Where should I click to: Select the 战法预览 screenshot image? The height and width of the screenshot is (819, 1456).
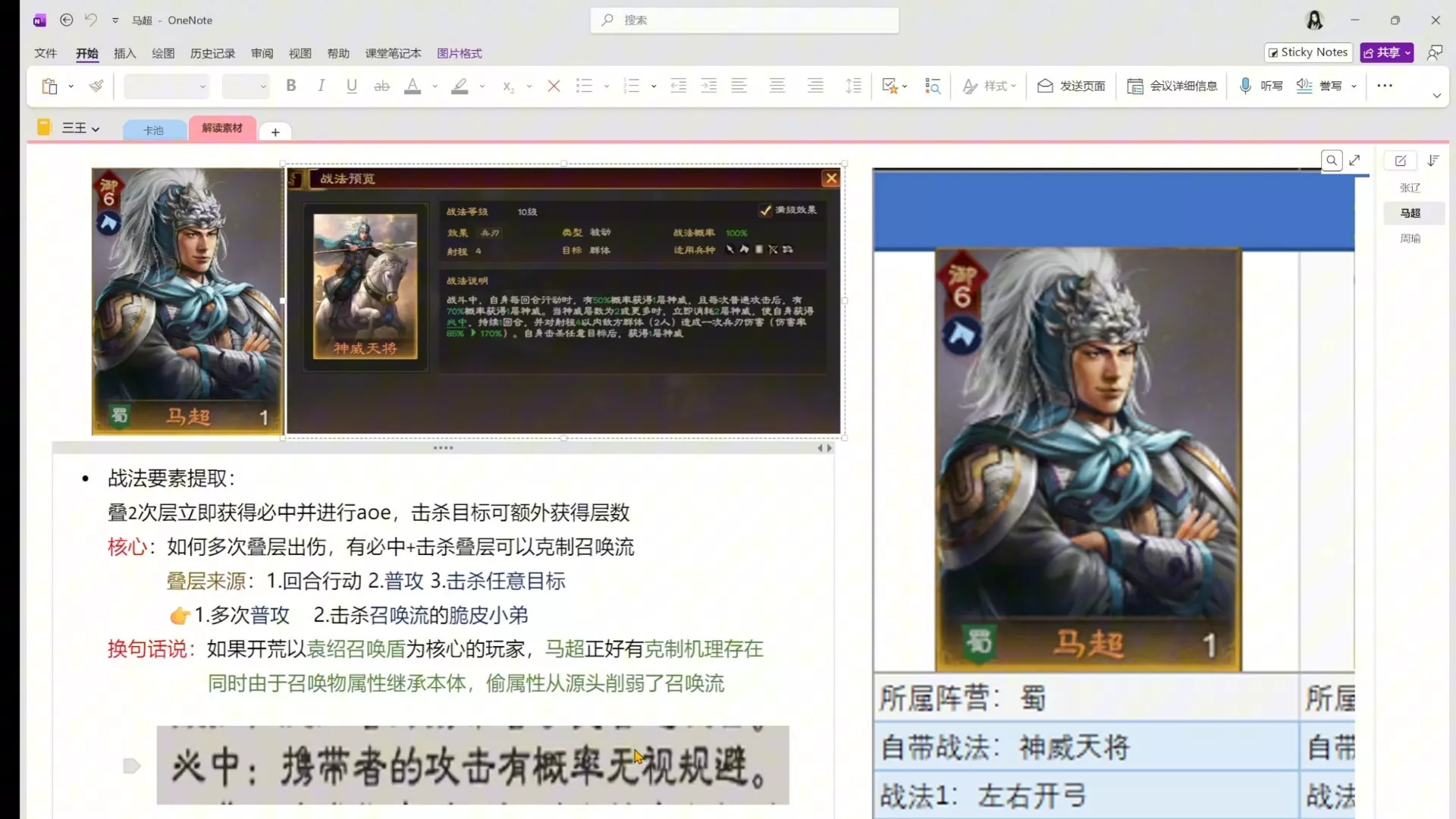563,301
